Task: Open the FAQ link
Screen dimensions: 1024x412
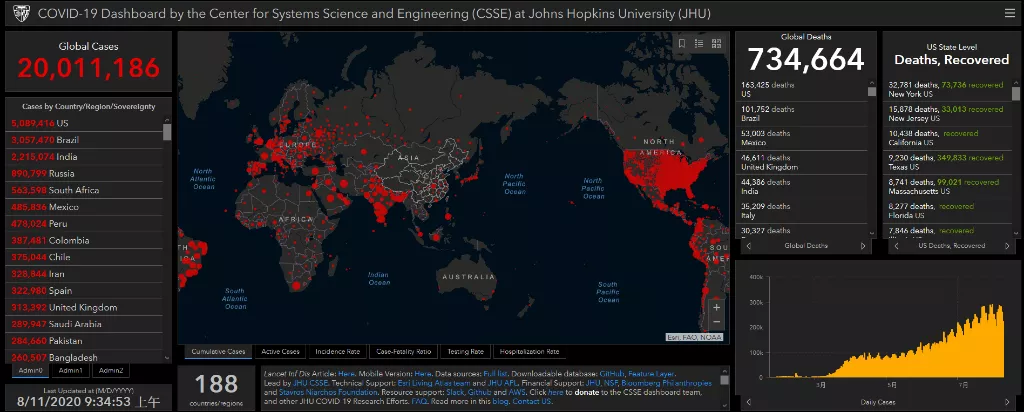Action: point(420,402)
